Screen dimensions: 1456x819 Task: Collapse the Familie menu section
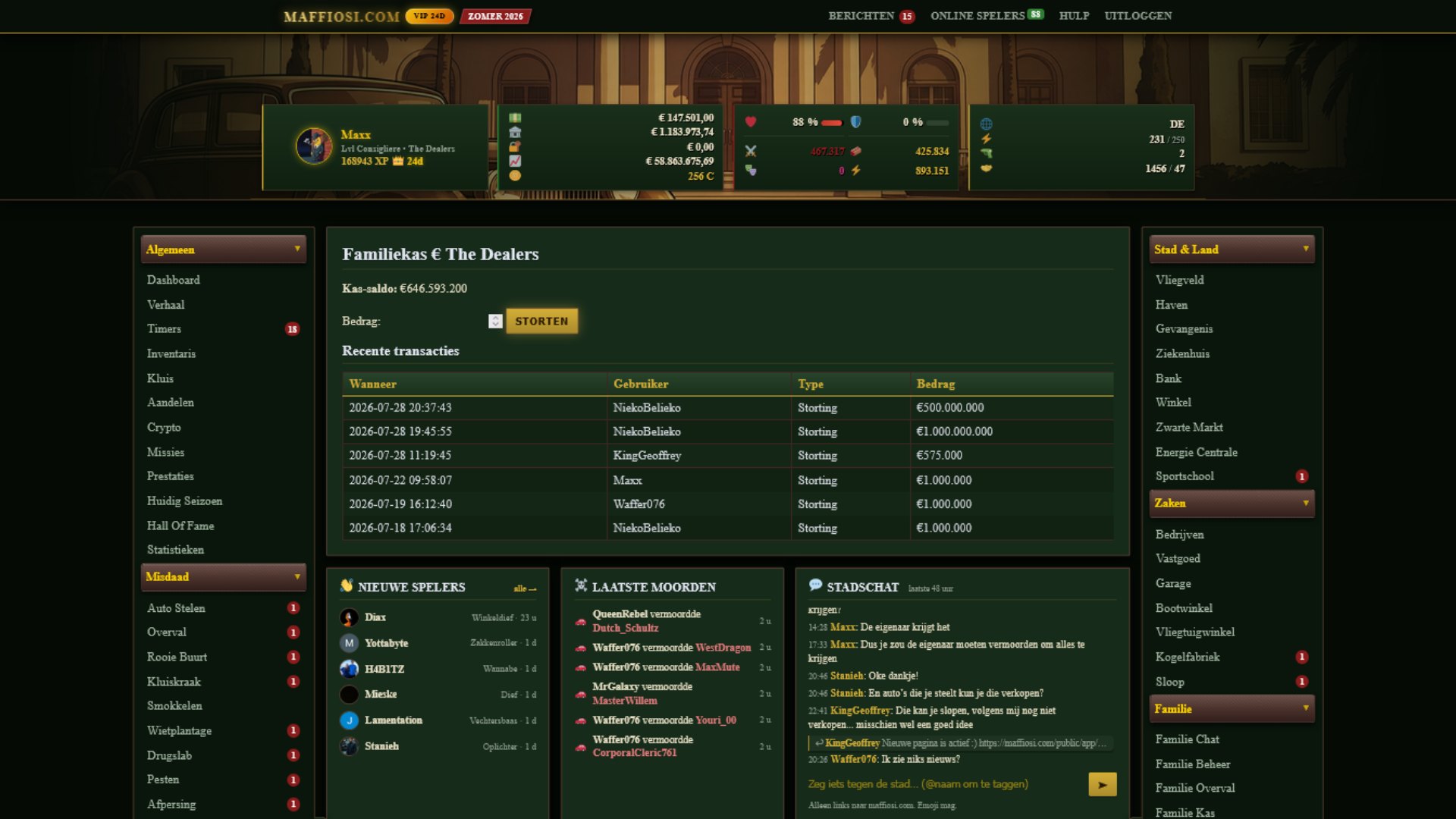point(1232,709)
